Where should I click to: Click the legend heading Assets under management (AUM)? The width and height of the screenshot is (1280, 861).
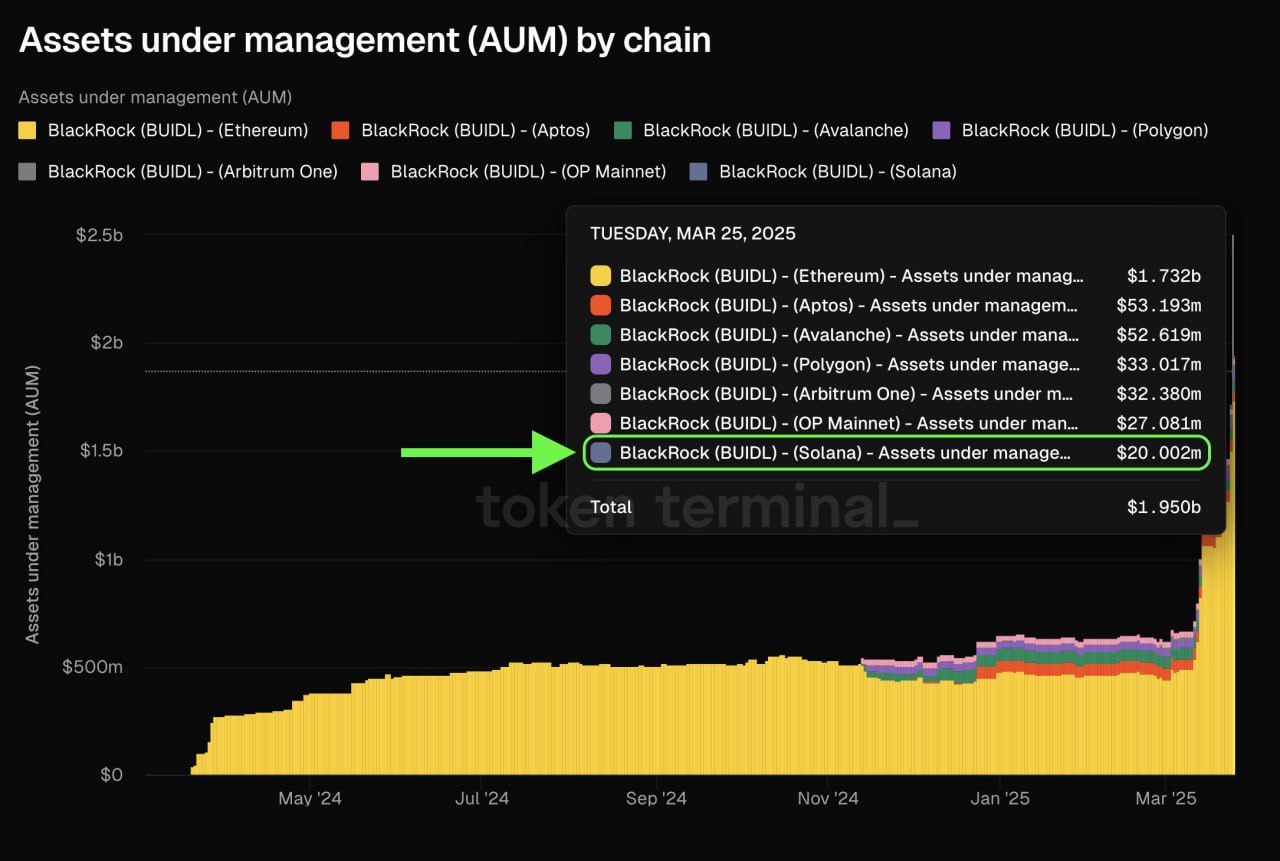(155, 97)
